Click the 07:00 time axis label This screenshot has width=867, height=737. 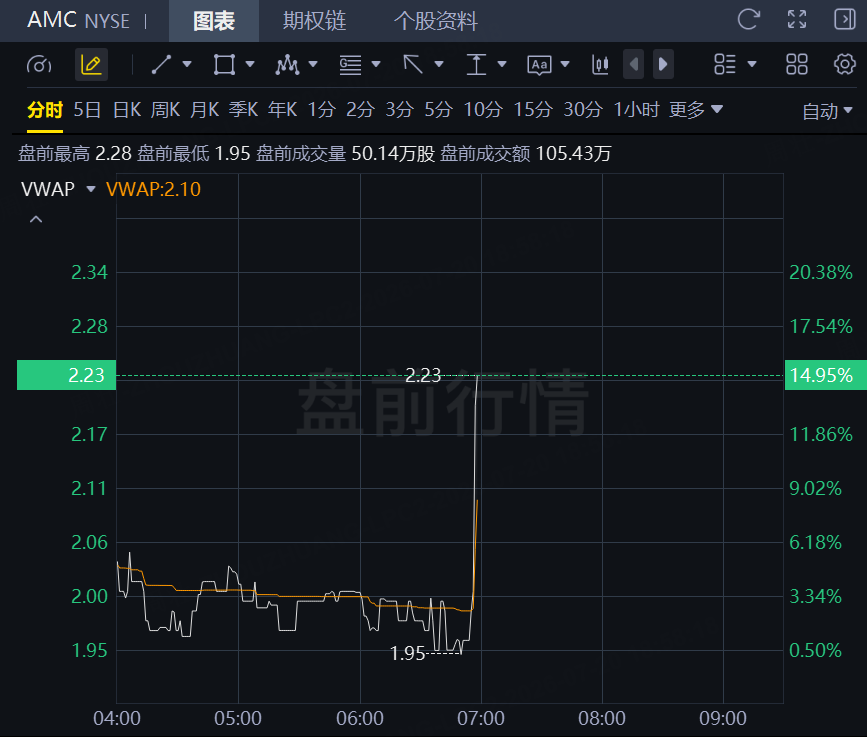pyautogui.click(x=480, y=718)
